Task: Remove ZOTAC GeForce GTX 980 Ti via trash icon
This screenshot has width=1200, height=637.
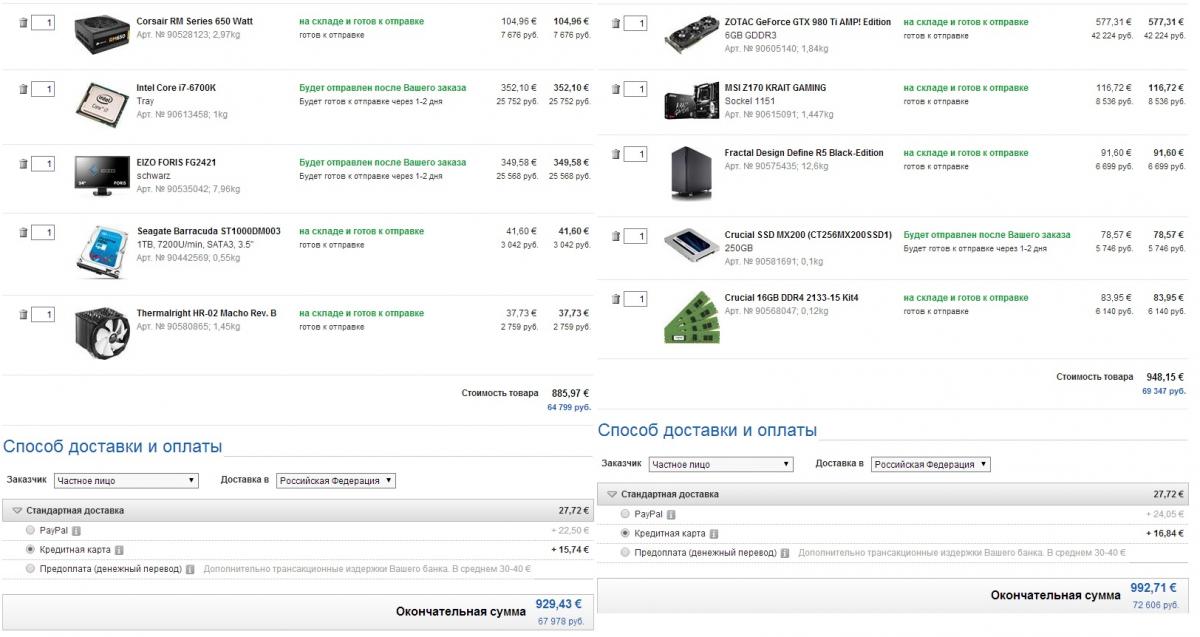Action: click(x=616, y=23)
